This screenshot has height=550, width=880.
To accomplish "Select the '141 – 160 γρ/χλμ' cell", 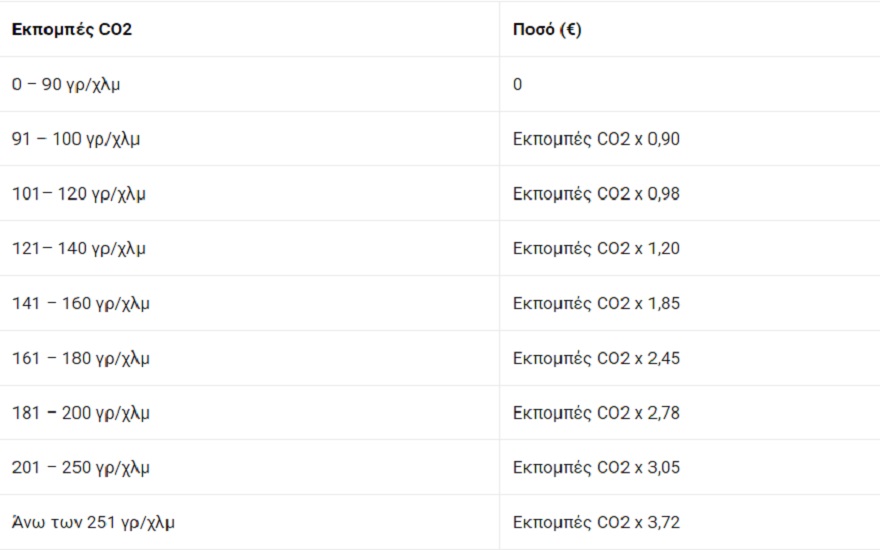I will coord(81,303).
